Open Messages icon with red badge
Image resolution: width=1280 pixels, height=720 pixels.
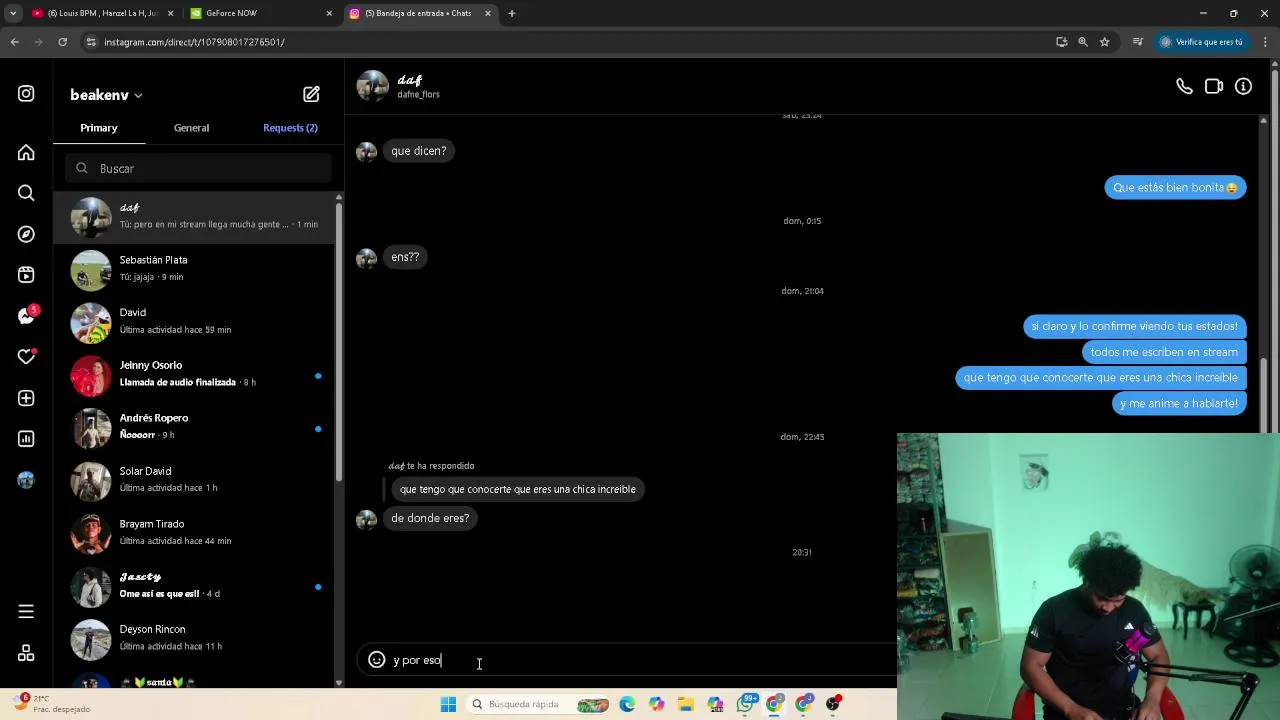(26, 316)
